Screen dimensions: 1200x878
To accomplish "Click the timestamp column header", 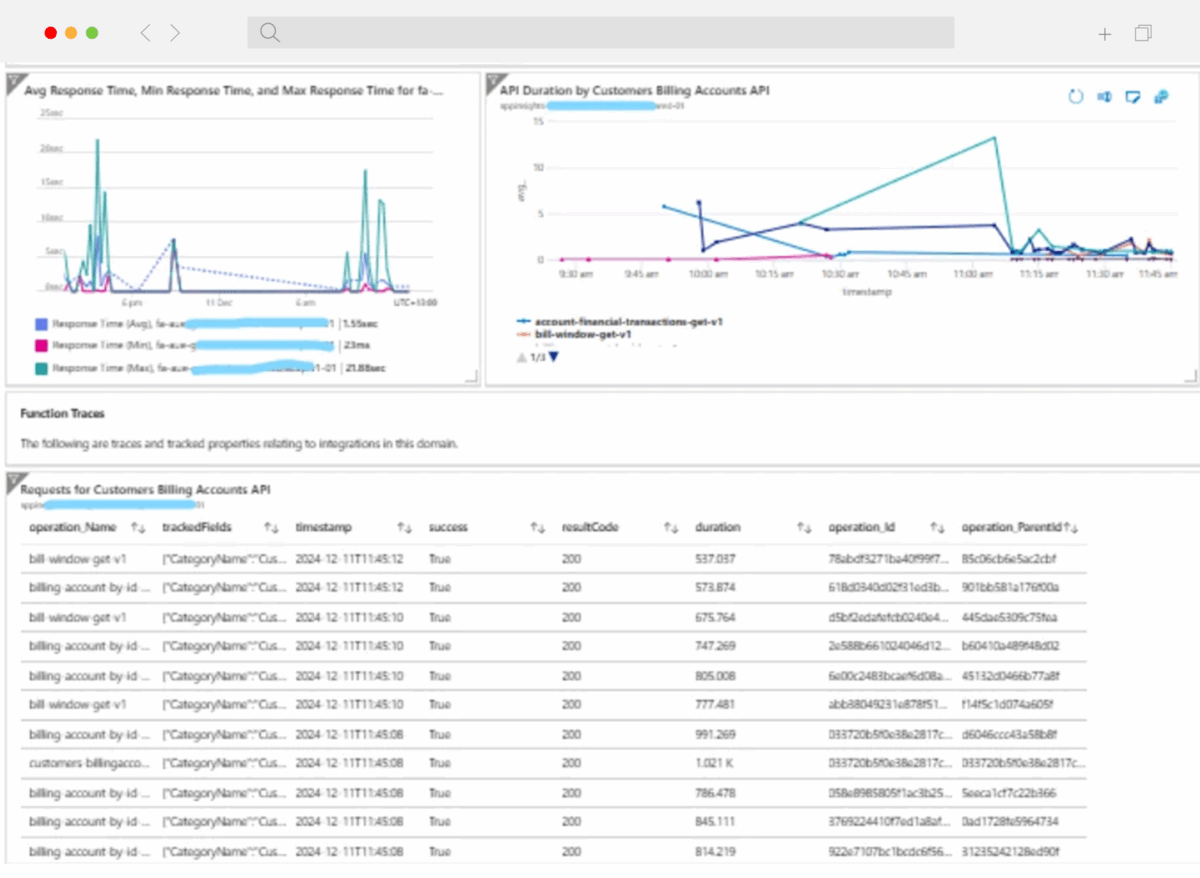I will (x=323, y=527).
